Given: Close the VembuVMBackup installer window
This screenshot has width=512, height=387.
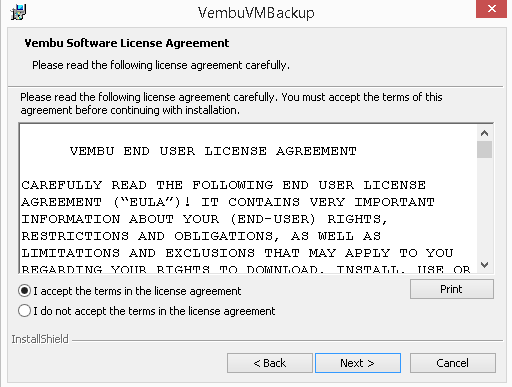Looking at the screenshot, I should [491, 9].
